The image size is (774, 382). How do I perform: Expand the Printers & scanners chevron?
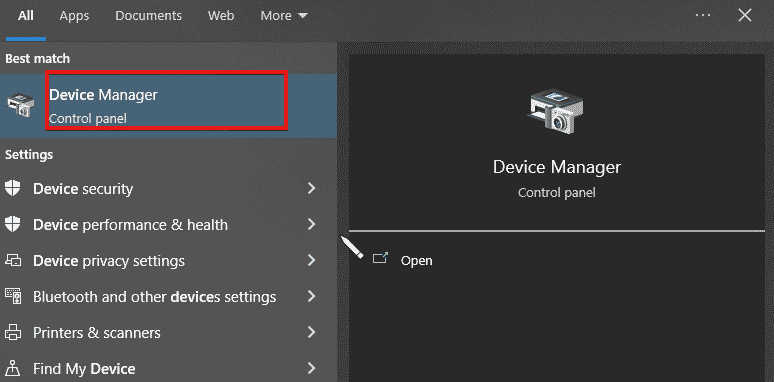[311, 332]
